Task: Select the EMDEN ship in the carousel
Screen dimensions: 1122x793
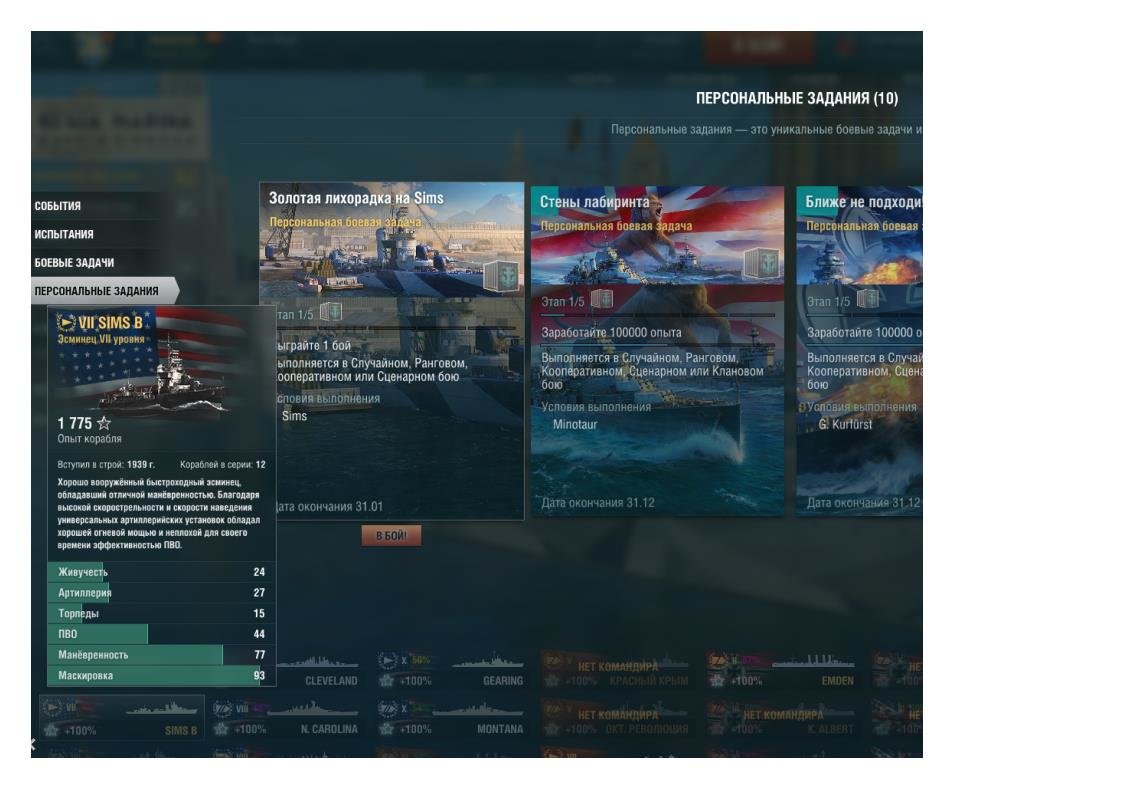Action: point(781,671)
